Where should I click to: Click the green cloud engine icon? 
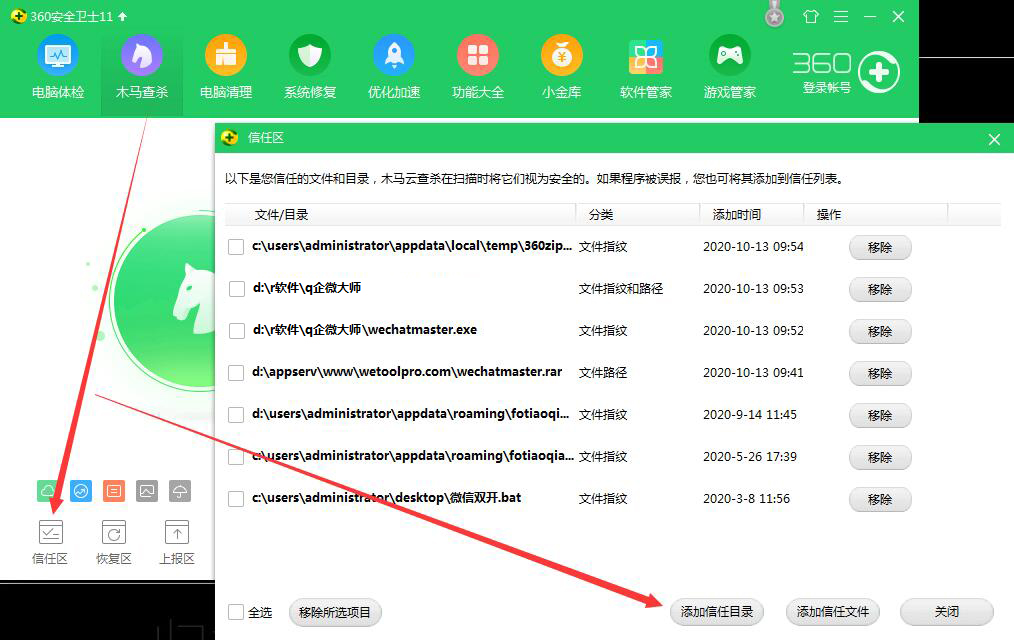click(47, 491)
